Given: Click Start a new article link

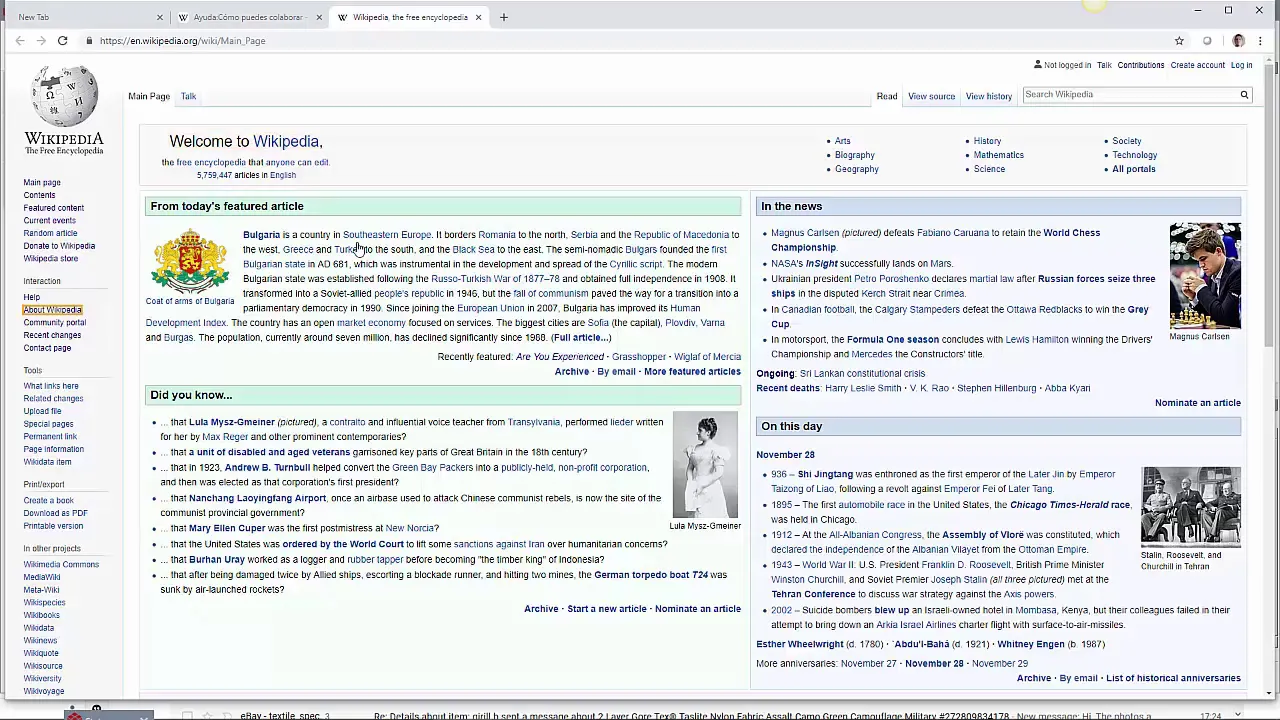Looking at the screenshot, I should pyautogui.click(x=607, y=609).
